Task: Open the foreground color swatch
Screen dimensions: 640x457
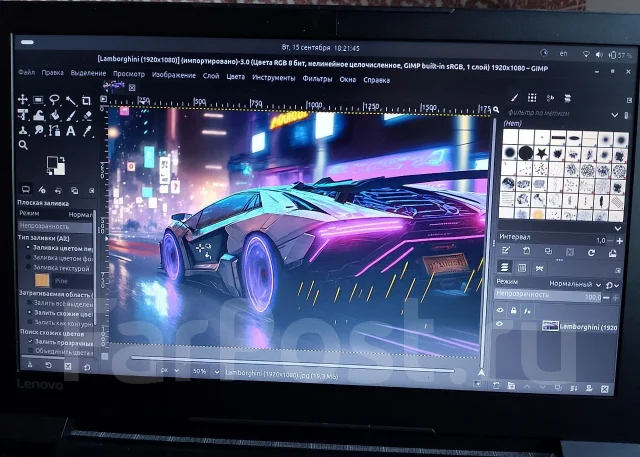Action: click(52, 162)
